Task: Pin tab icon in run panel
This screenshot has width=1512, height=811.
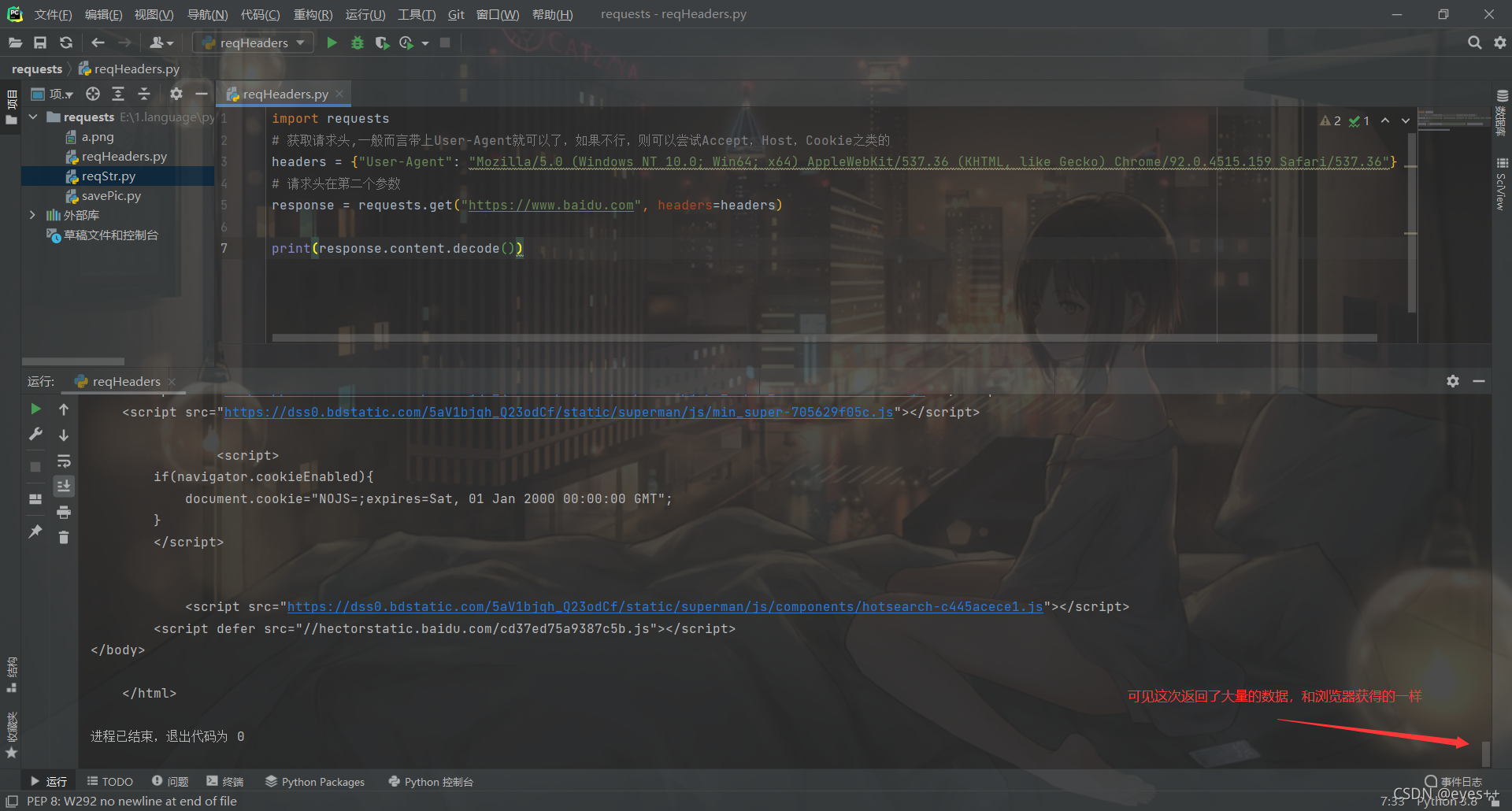Action: (x=35, y=531)
